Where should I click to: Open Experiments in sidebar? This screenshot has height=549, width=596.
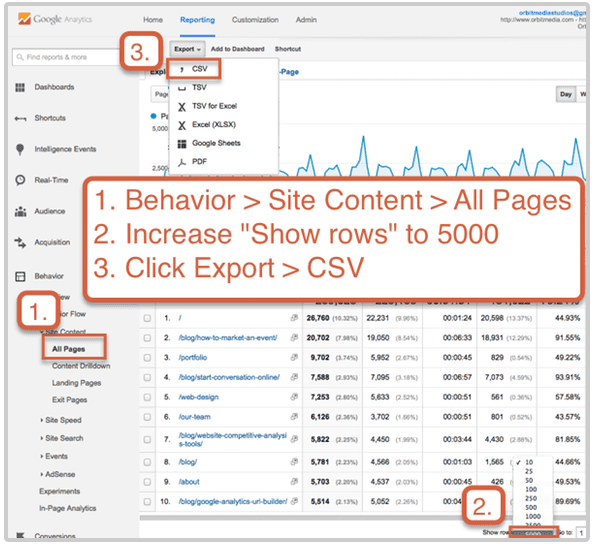coord(60,491)
